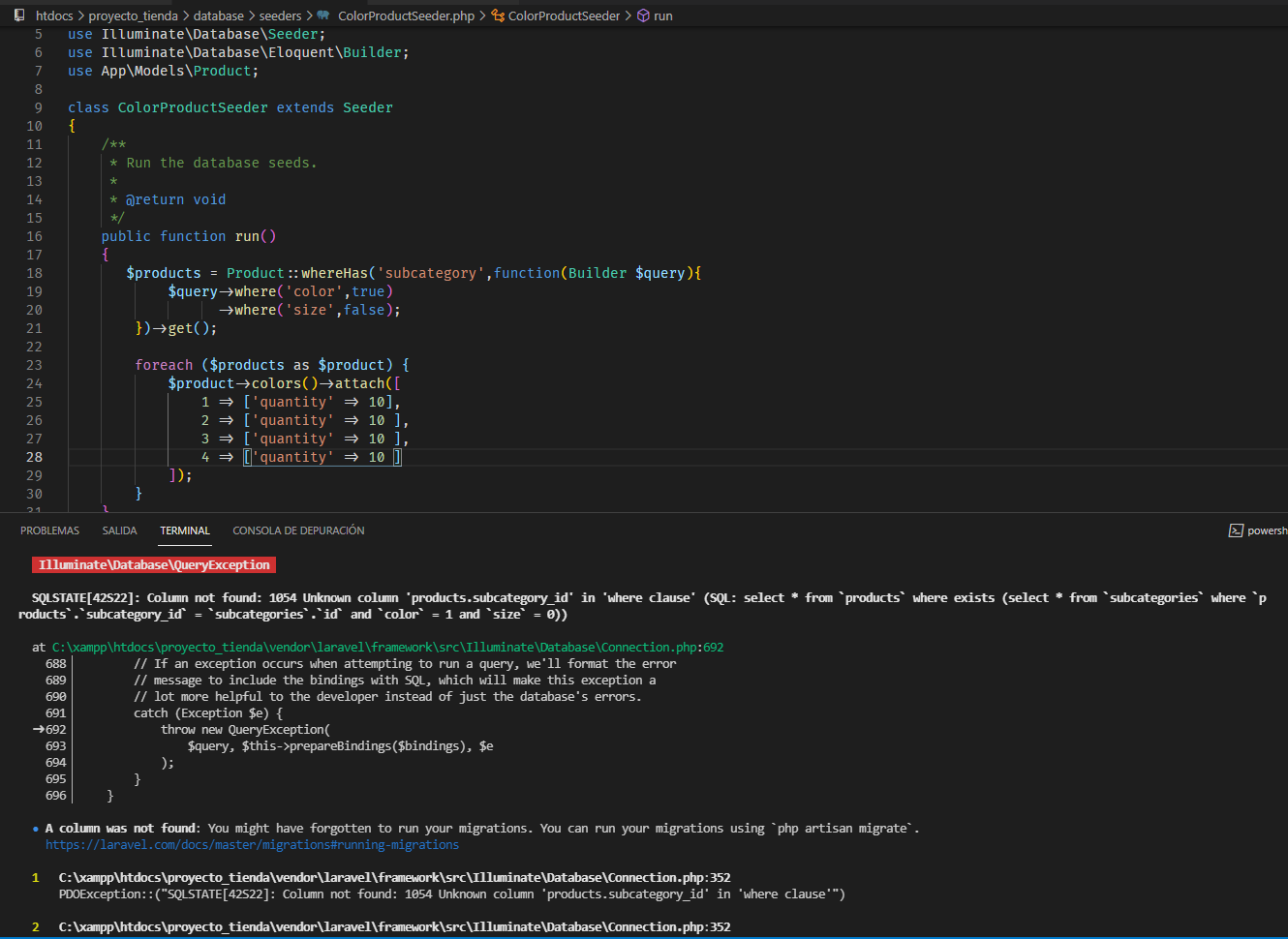1288x939 pixels.
Task: Click the powershell terminal icon
Action: click(1236, 530)
